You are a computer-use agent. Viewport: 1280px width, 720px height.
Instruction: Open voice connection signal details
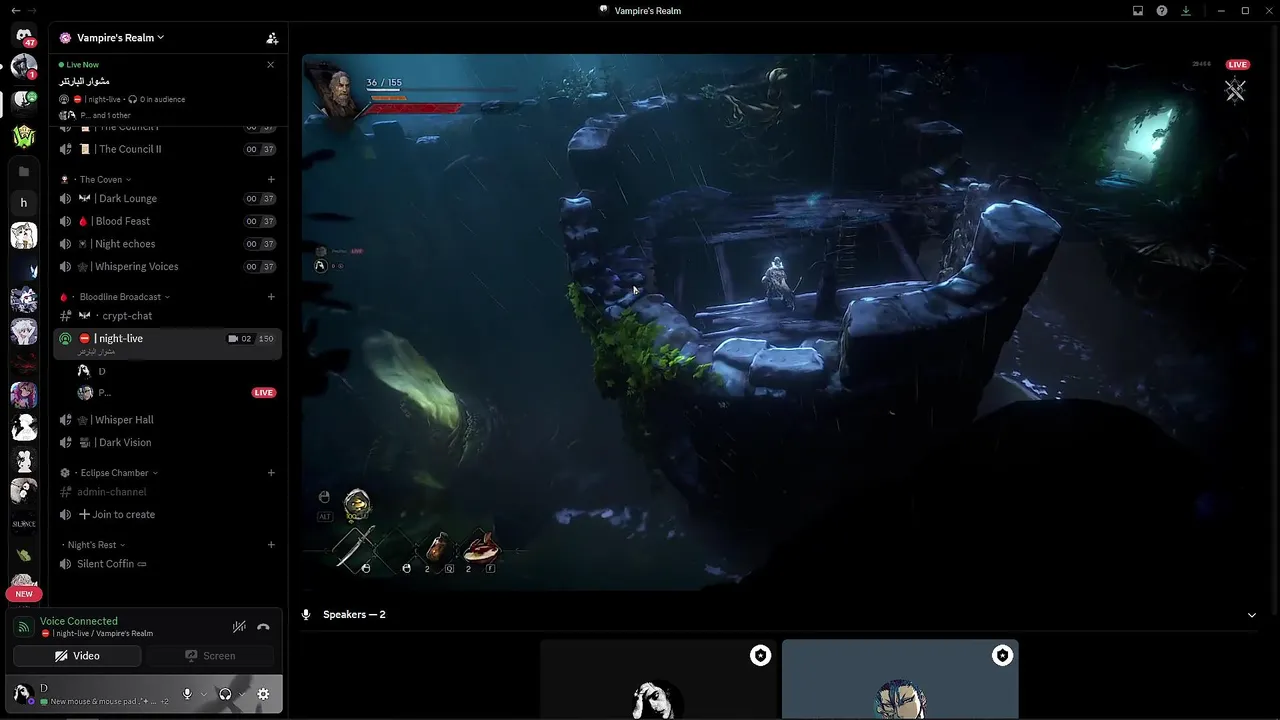point(24,627)
